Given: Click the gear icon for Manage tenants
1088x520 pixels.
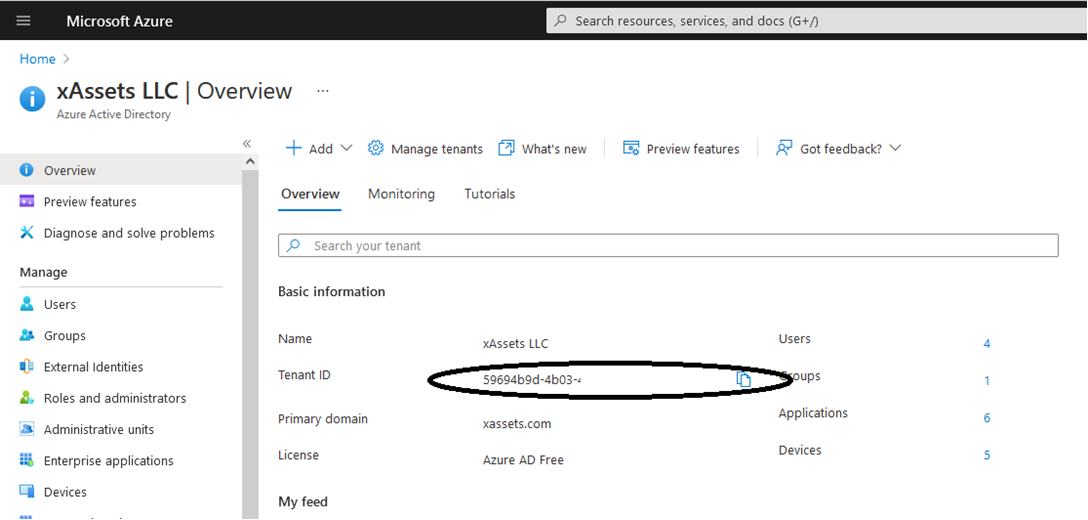Looking at the screenshot, I should tap(375, 148).
